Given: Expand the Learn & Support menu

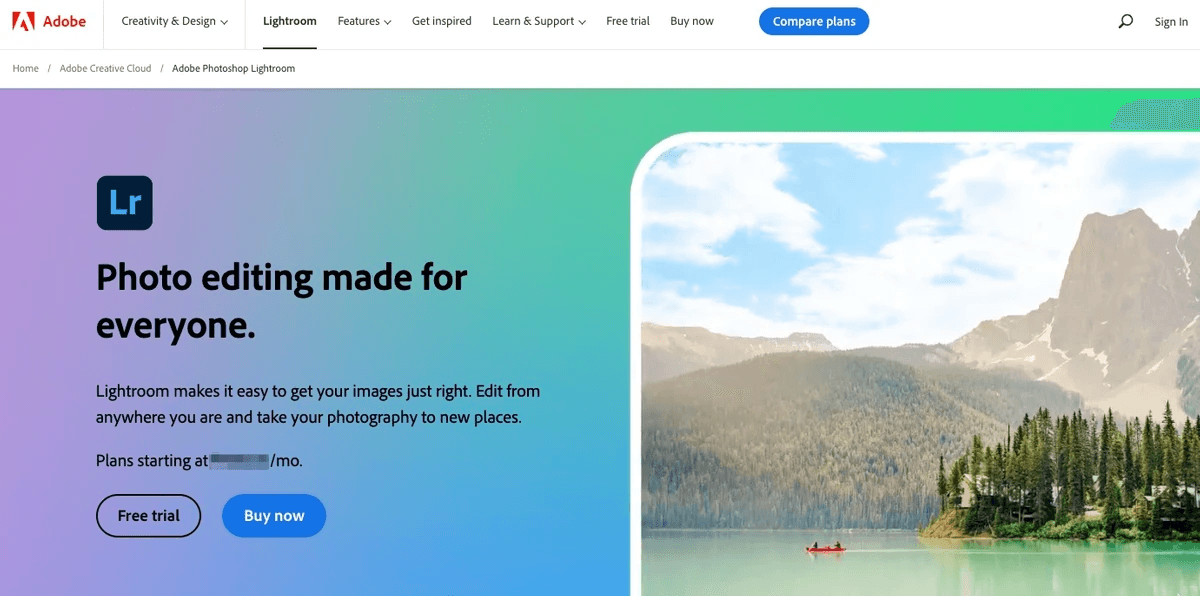Looking at the screenshot, I should pos(539,21).
